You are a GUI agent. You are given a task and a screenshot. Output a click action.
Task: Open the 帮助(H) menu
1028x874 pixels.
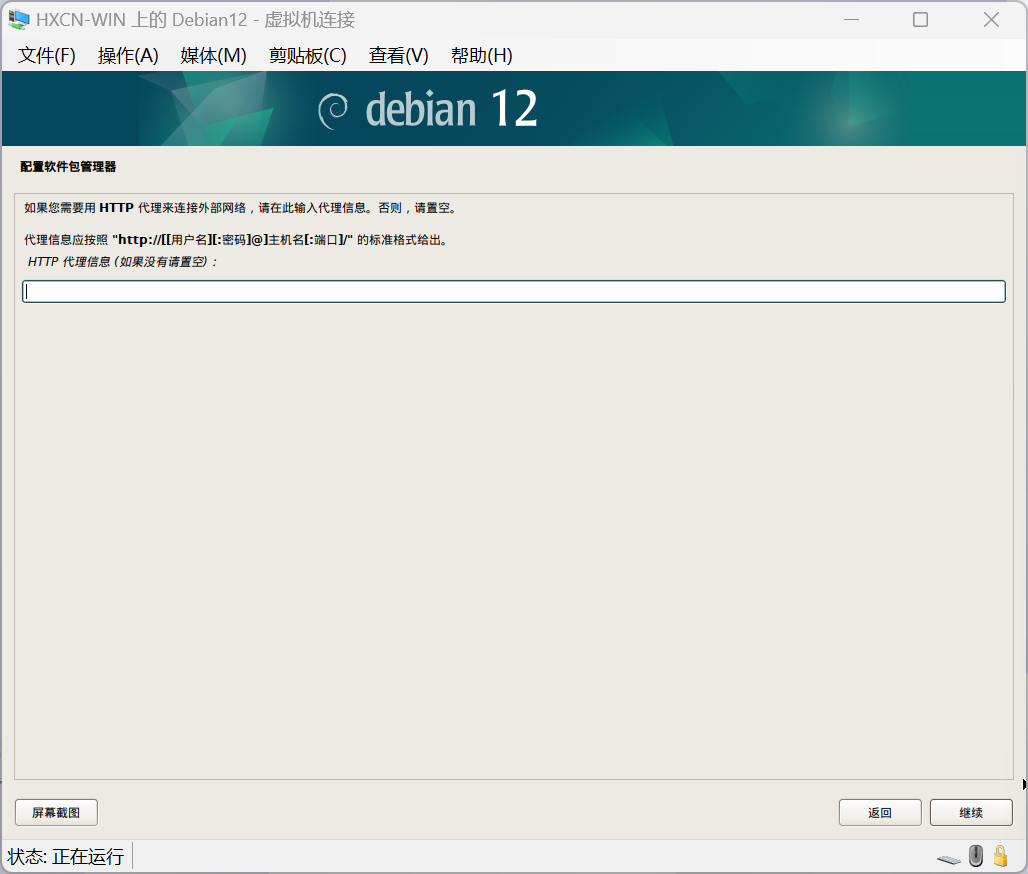point(482,56)
